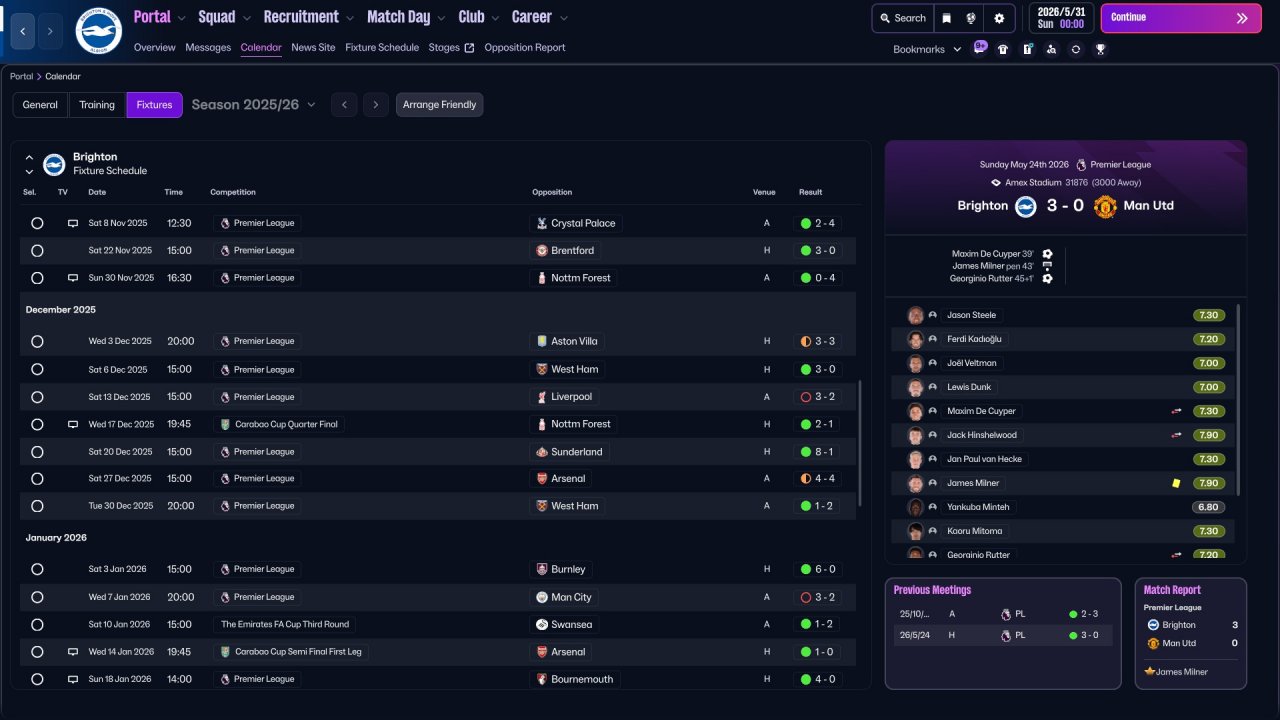Select the Swansea fixture radio button
The width and height of the screenshot is (1280, 720).
tap(37, 624)
